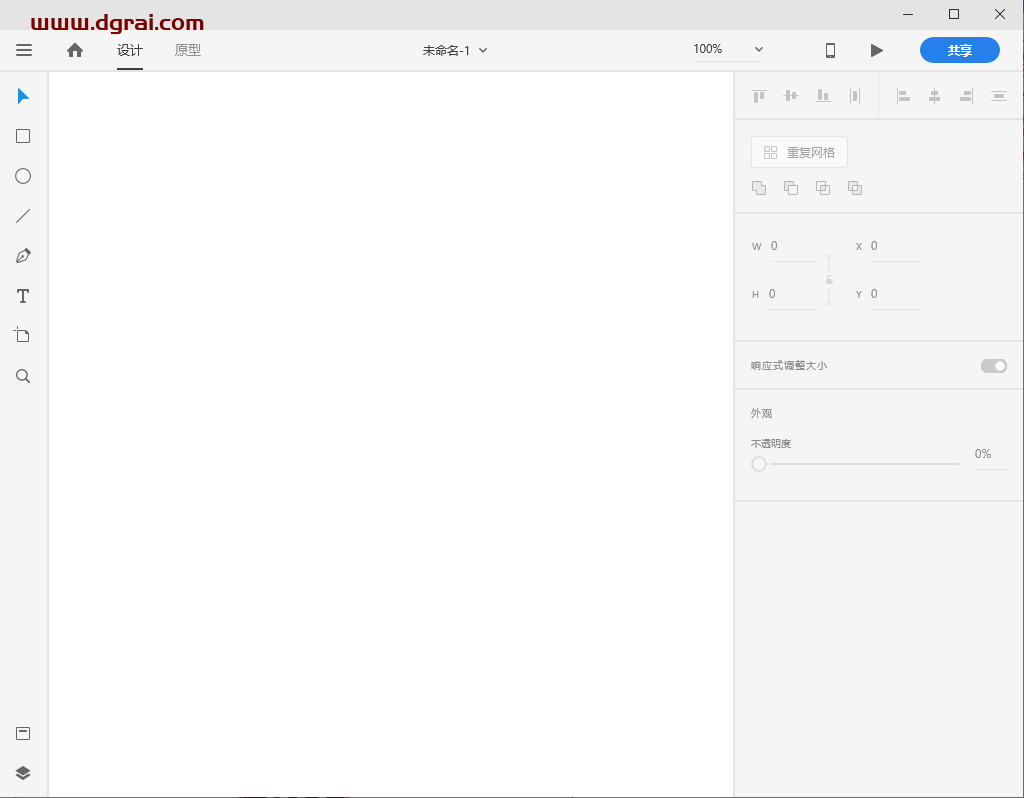Select the Ellipse tool
This screenshot has height=798, width=1024.
coord(23,176)
